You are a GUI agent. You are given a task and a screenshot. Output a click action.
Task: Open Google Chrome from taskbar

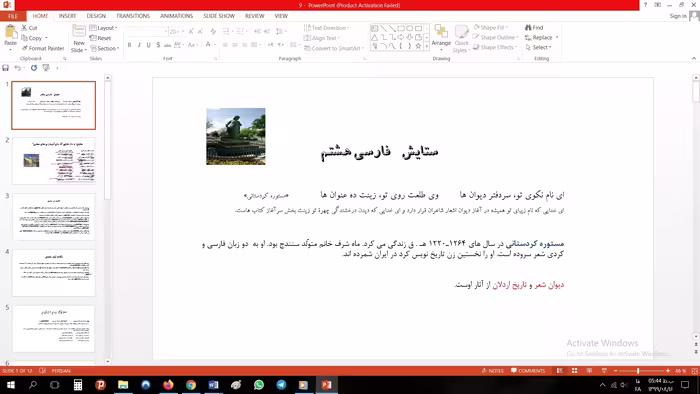click(191, 385)
